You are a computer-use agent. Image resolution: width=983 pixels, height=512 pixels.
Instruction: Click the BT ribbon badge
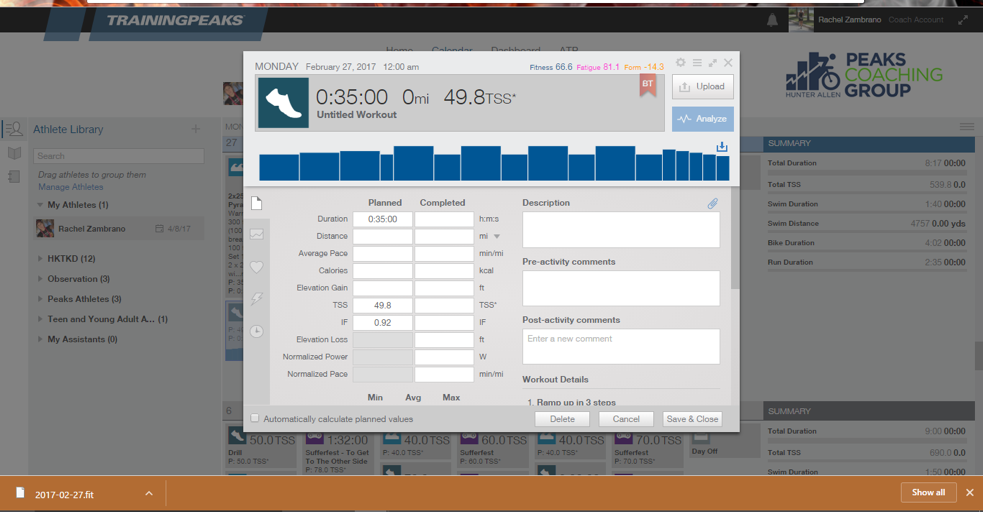648,85
